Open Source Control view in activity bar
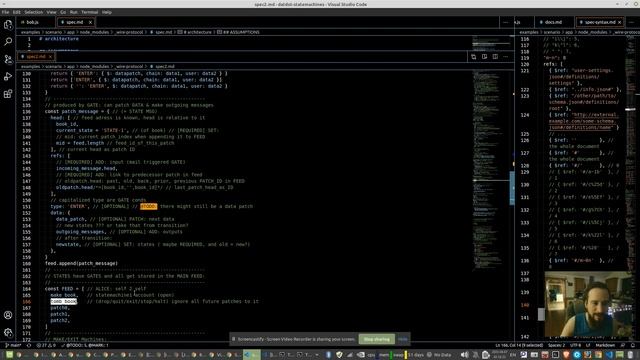 pos(8,59)
